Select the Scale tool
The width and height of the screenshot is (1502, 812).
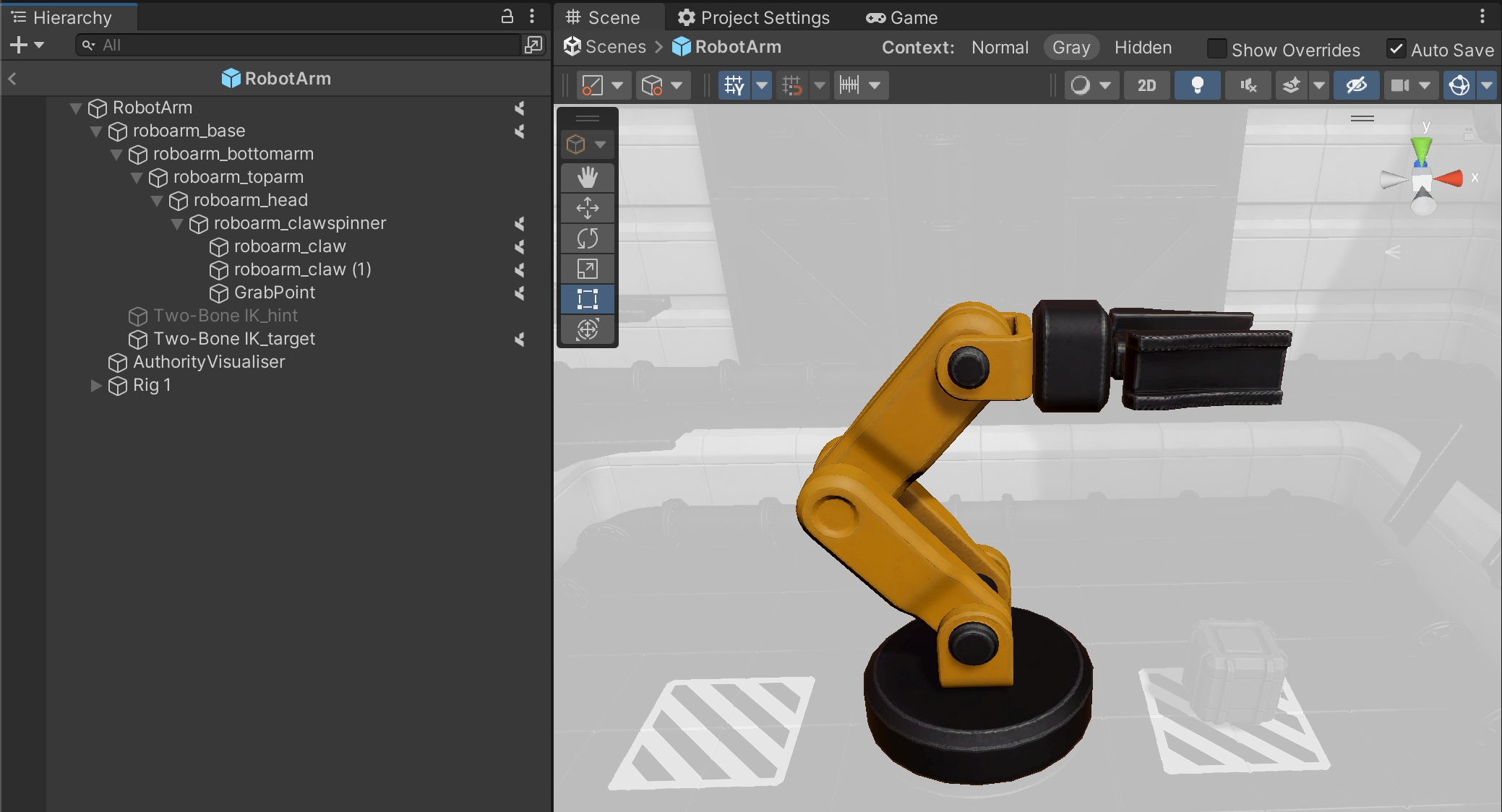(x=587, y=269)
